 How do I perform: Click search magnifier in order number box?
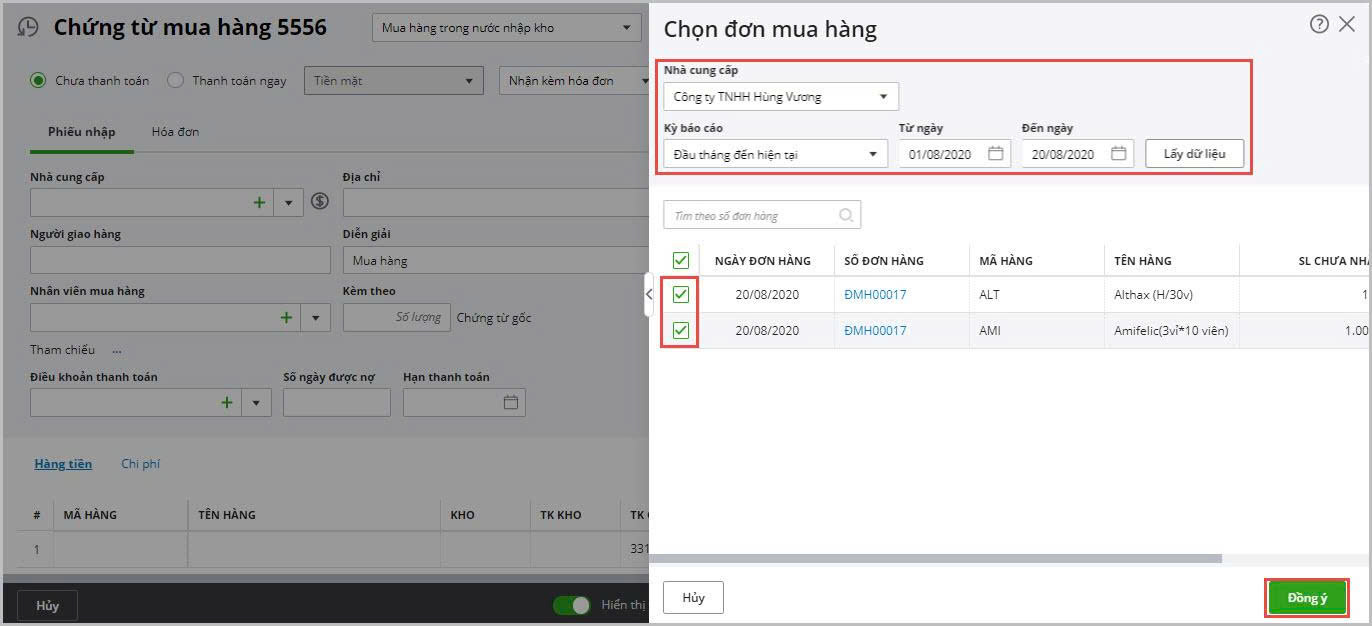pyautogui.click(x=846, y=215)
